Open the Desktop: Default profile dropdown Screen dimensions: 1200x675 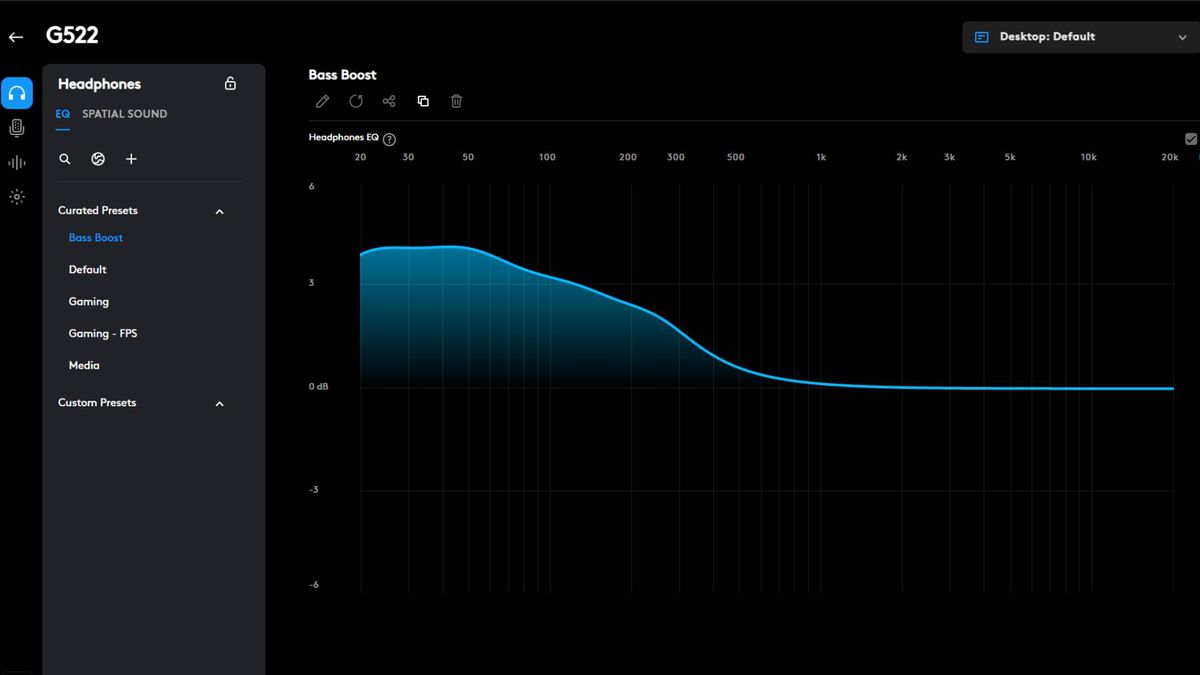(x=1081, y=37)
